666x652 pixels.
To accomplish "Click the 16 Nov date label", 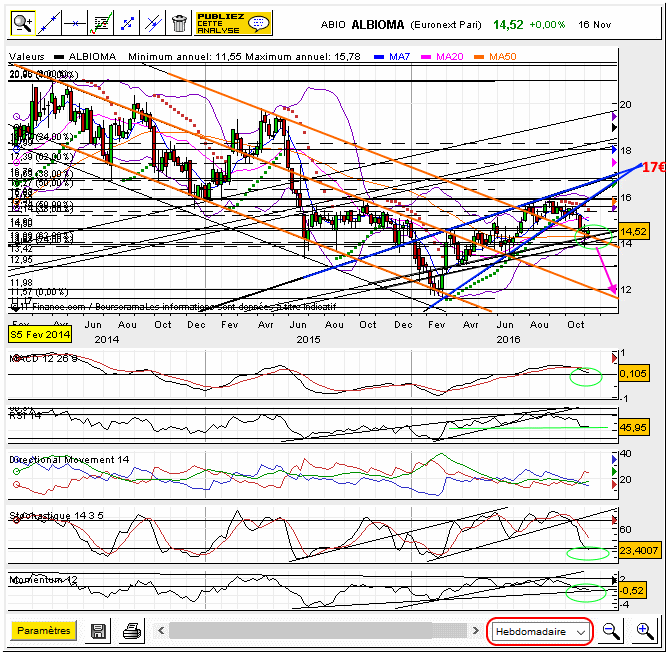I will pyautogui.click(x=594, y=25).
